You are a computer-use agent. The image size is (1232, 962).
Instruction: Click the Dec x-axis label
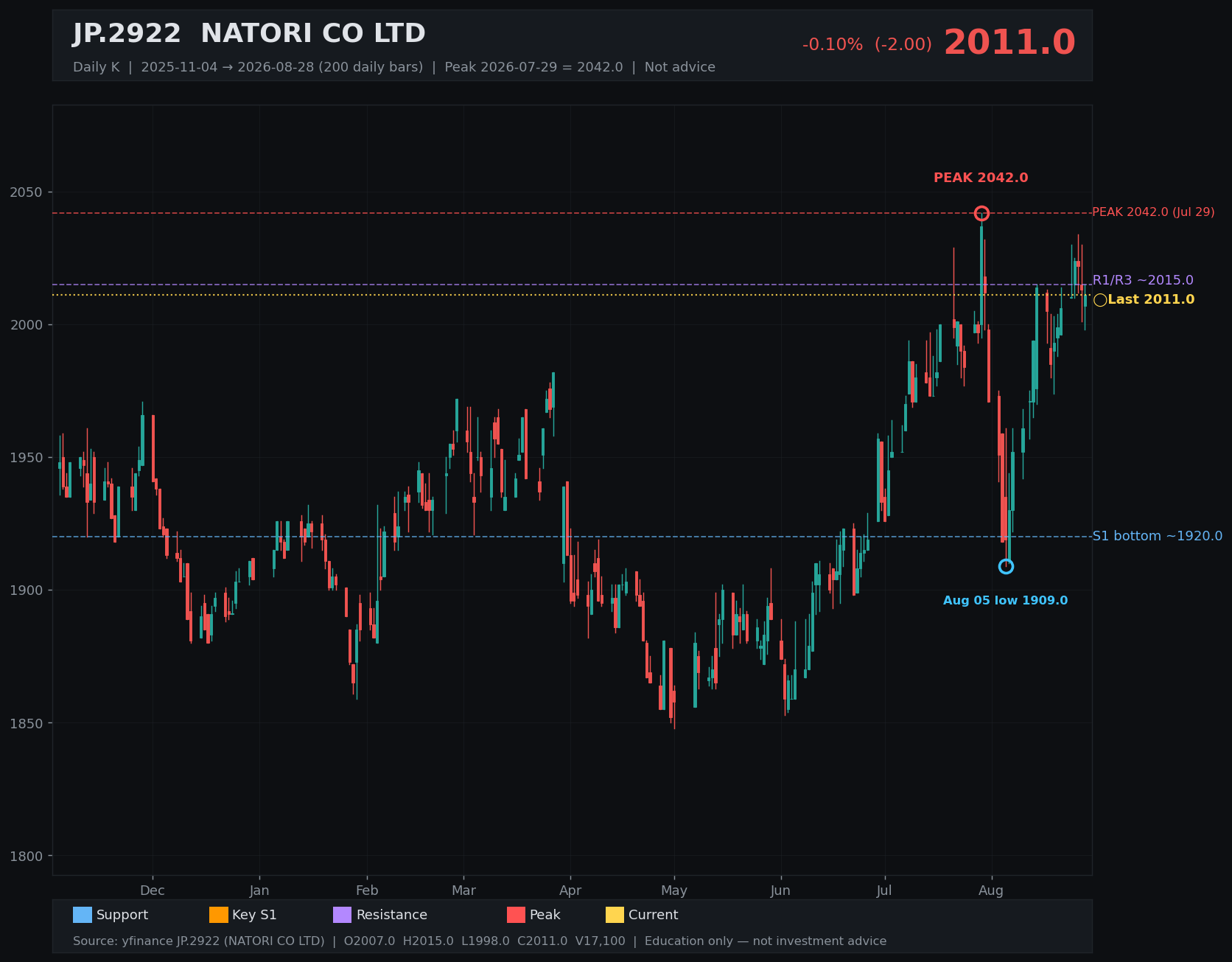click(153, 890)
